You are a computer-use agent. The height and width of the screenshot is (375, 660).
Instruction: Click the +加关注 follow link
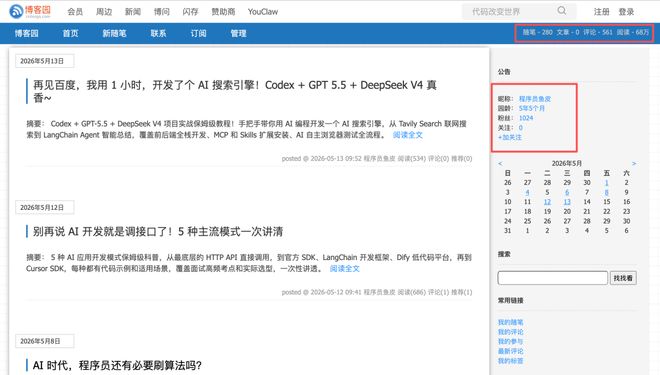click(x=510, y=138)
